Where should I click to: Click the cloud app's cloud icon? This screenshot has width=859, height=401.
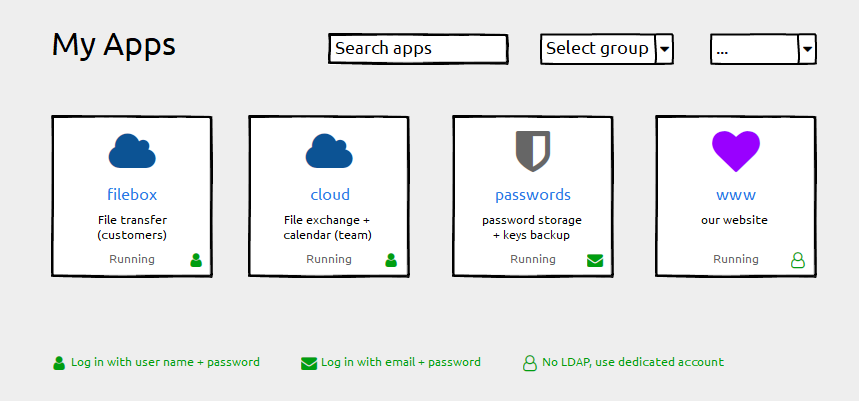(x=329, y=151)
